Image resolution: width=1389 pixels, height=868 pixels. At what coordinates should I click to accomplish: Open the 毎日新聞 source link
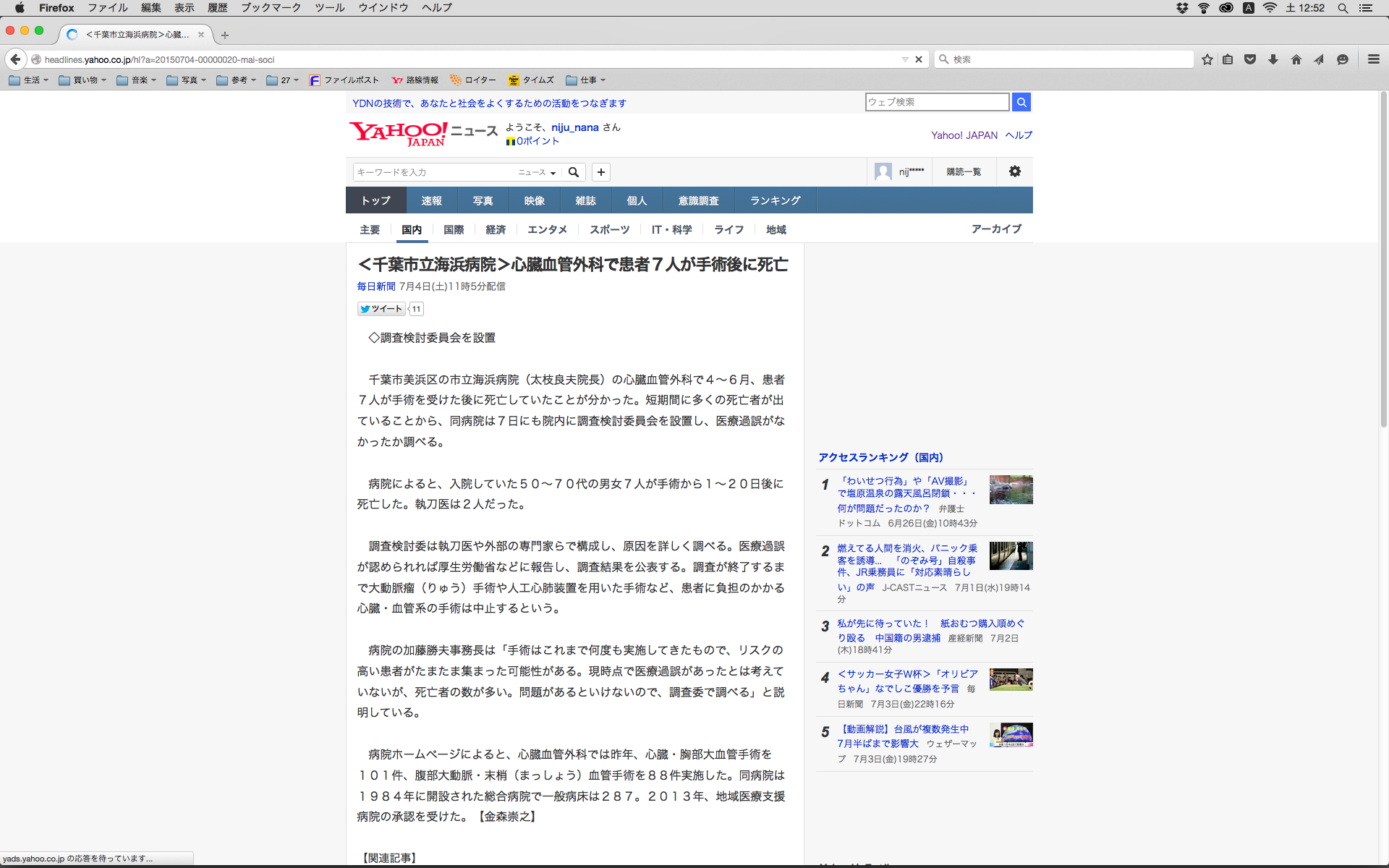[376, 286]
